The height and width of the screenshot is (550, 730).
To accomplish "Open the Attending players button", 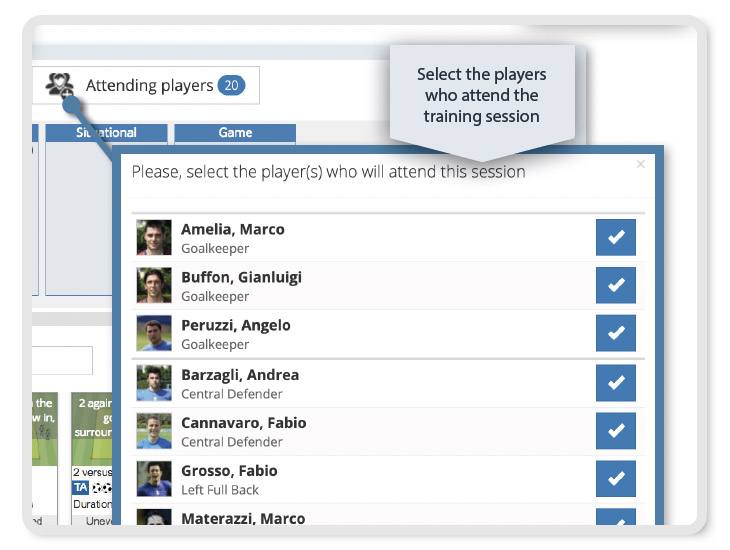I will pyautogui.click(x=146, y=85).
